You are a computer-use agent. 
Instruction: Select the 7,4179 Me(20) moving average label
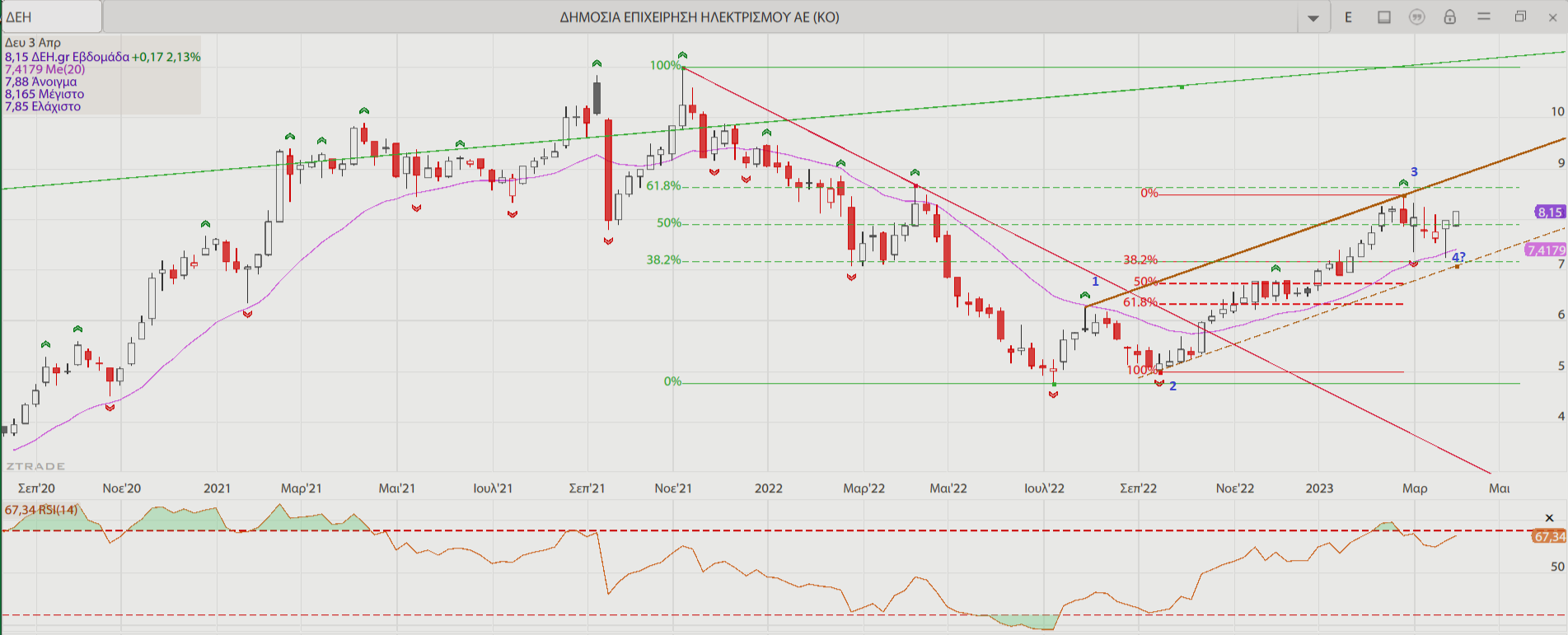(45, 69)
